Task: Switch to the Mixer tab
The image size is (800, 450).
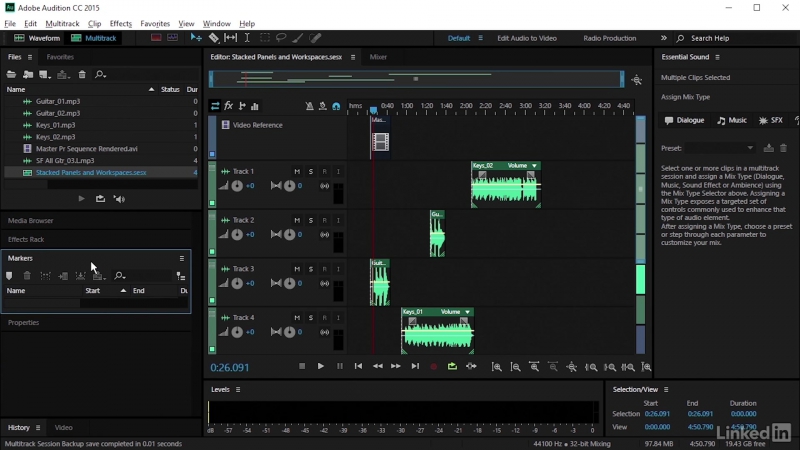Action: click(x=378, y=57)
